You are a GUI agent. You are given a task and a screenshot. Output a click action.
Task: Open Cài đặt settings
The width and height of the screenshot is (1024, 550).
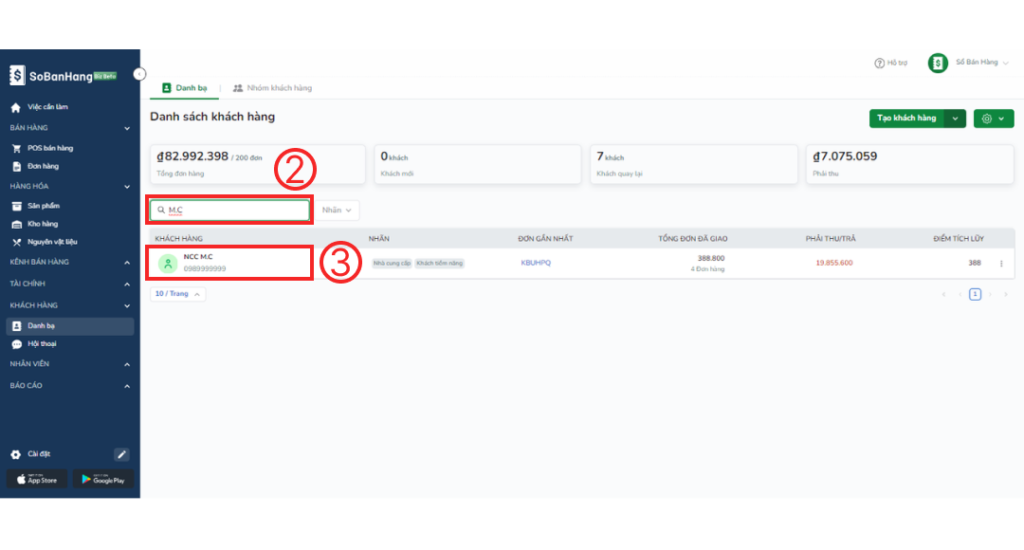pos(39,454)
